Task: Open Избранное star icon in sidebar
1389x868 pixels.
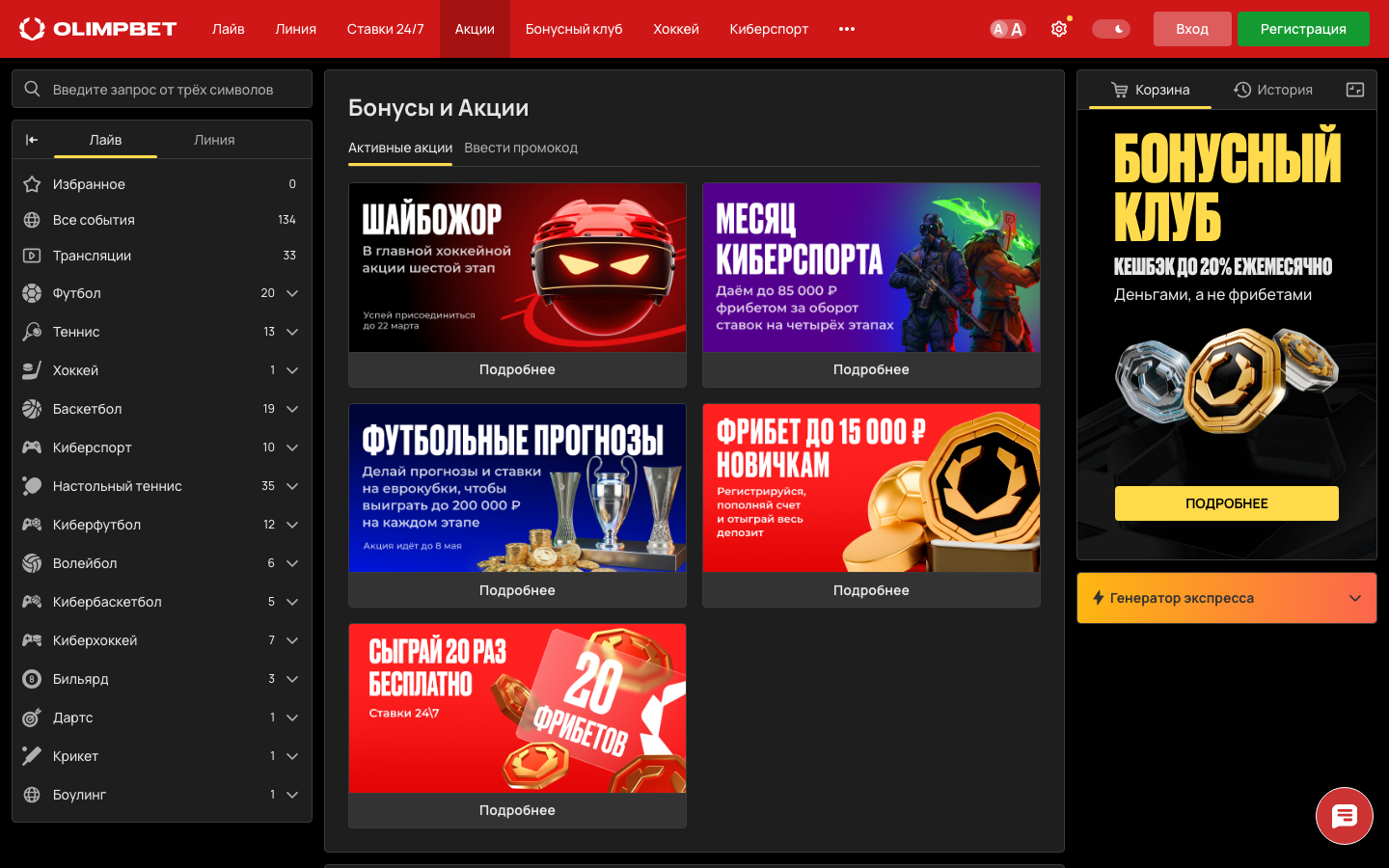Action: 32,184
